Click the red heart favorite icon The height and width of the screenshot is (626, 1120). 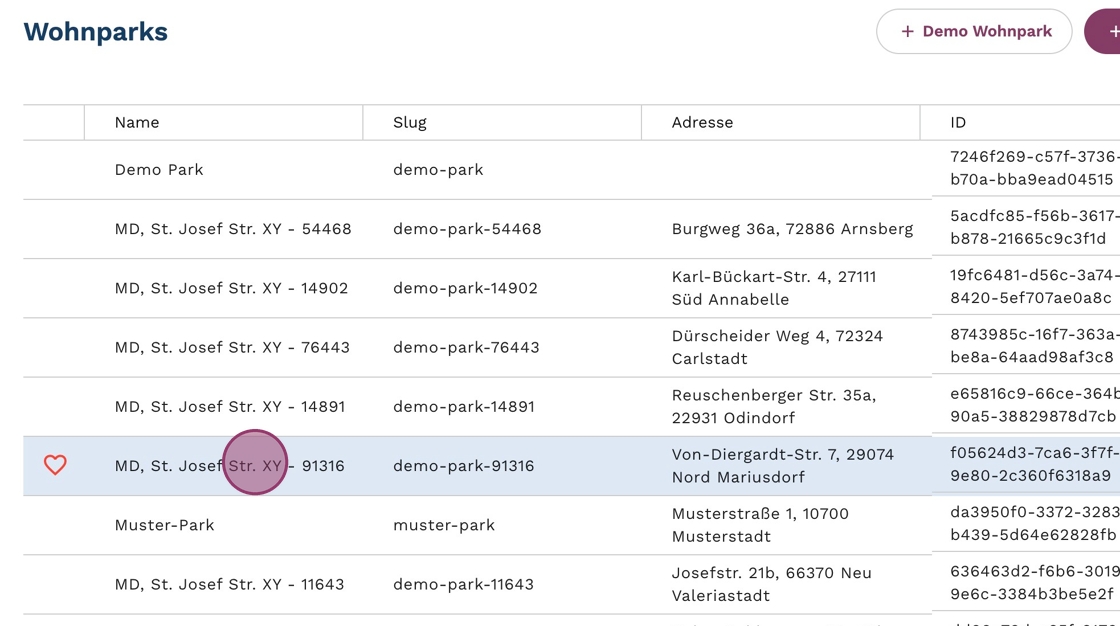coord(55,465)
